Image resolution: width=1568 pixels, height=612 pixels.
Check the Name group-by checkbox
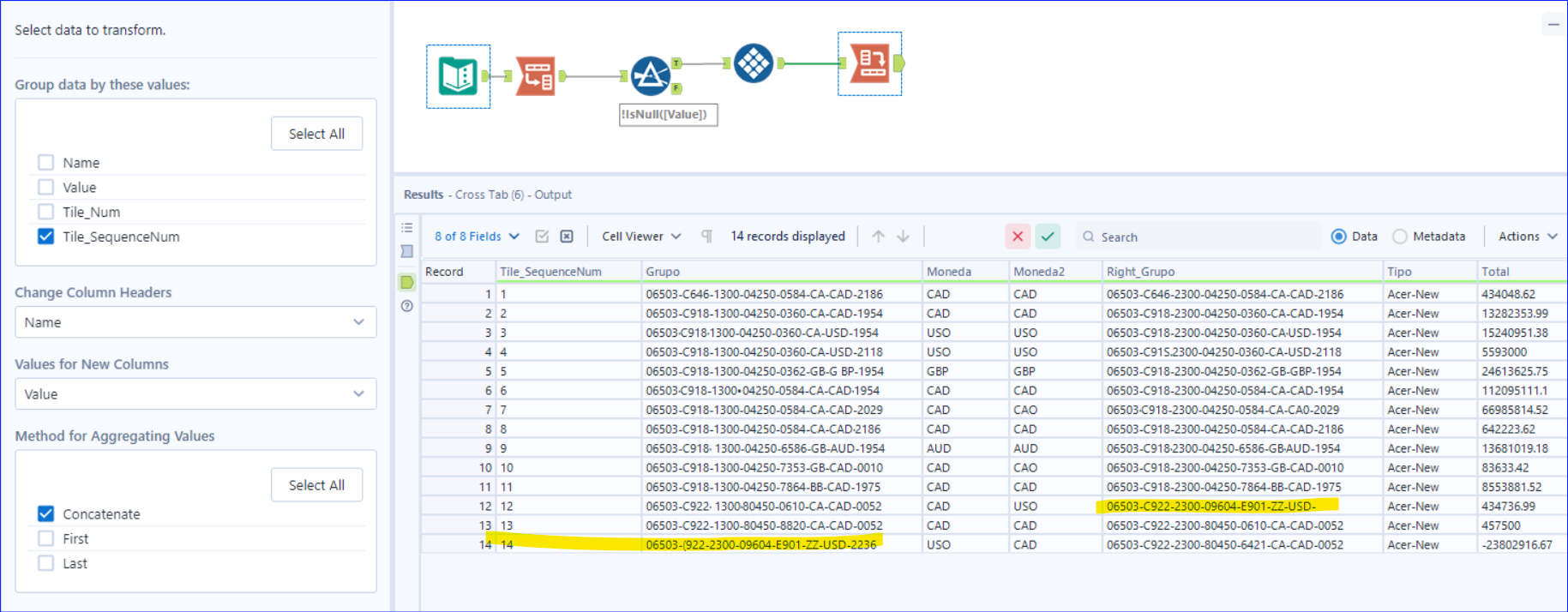pos(46,163)
